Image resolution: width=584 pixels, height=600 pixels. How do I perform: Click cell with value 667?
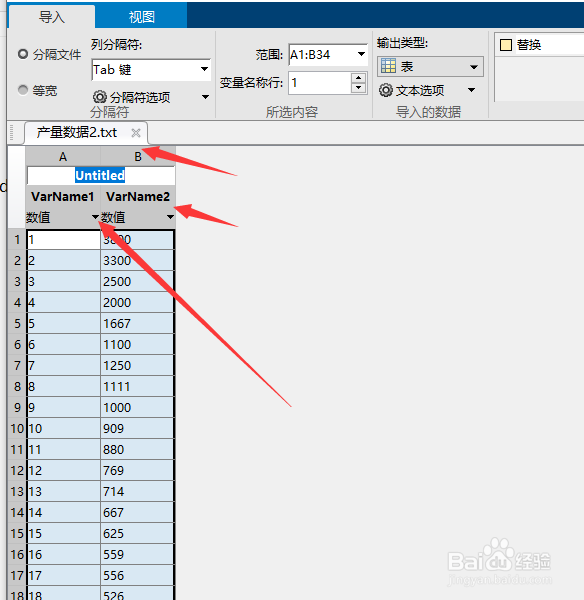(x=137, y=512)
